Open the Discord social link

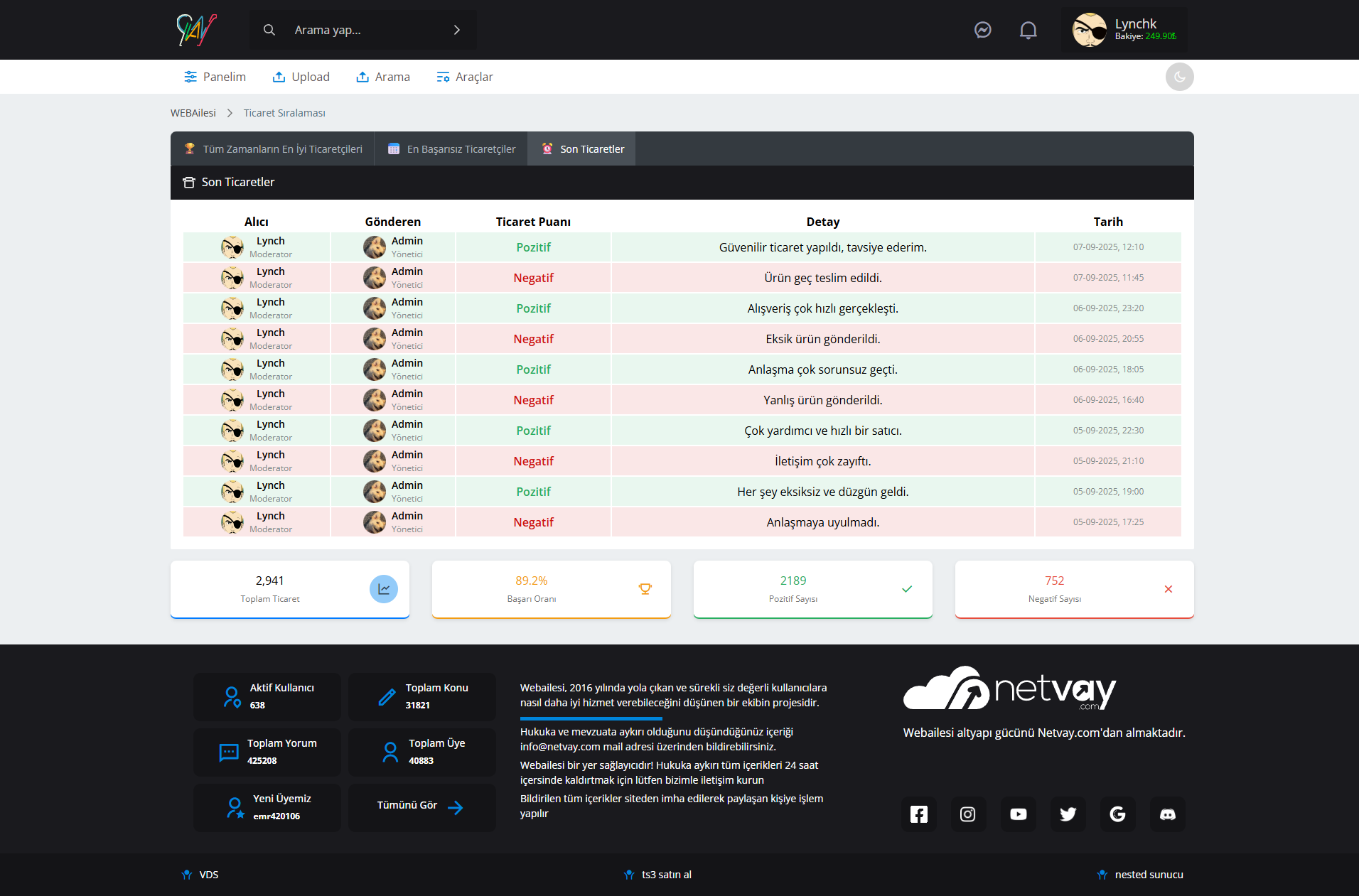[x=1168, y=814]
